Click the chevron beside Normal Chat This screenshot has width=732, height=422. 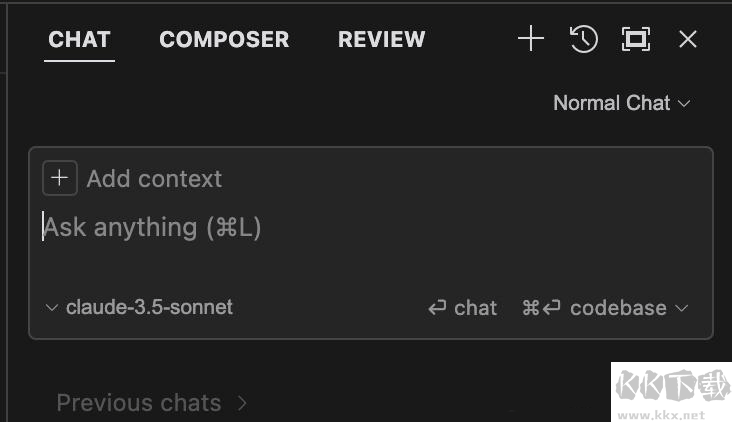tap(685, 103)
